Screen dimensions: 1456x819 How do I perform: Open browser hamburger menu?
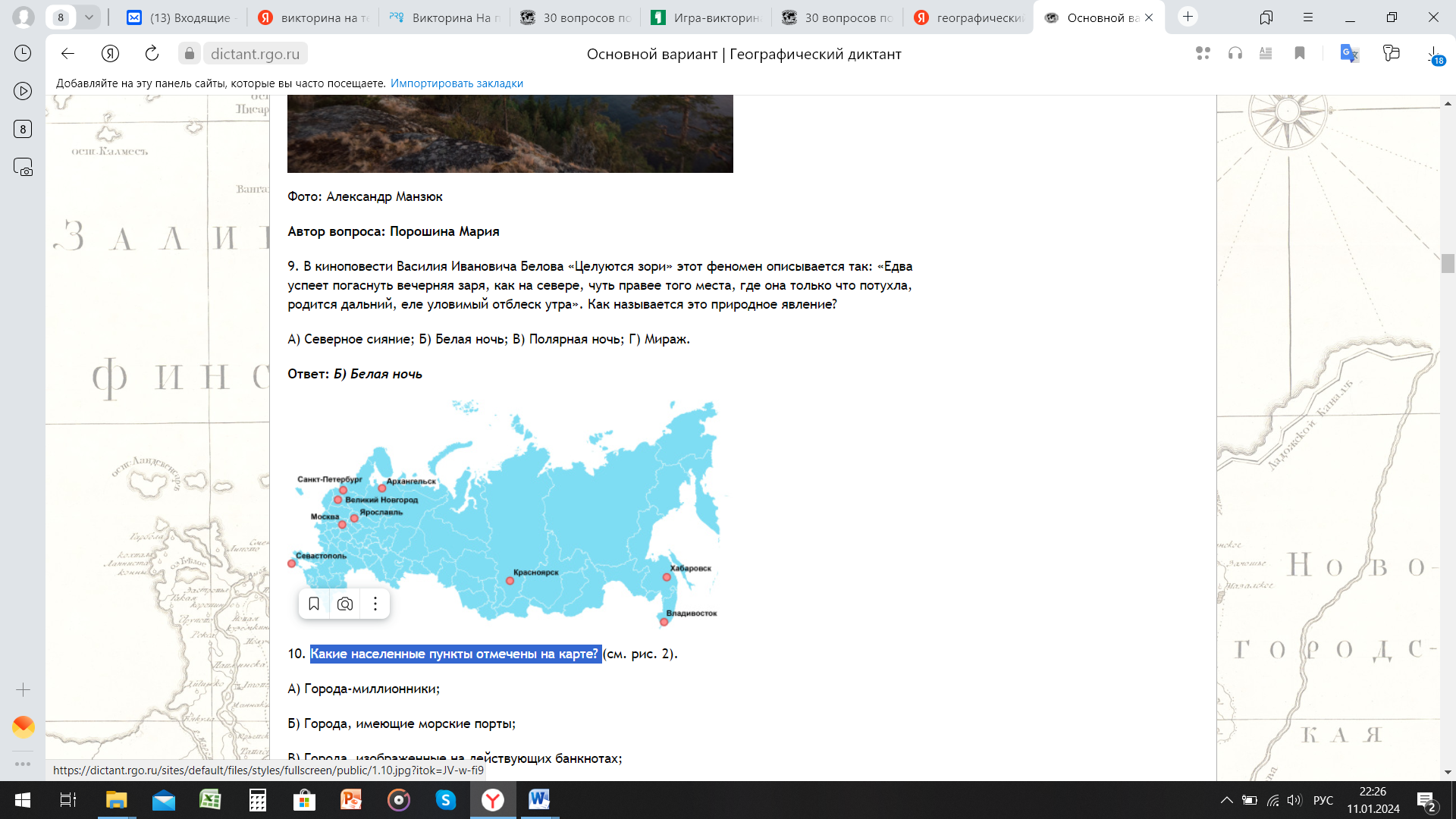pyautogui.click(x=1308, y=17)
